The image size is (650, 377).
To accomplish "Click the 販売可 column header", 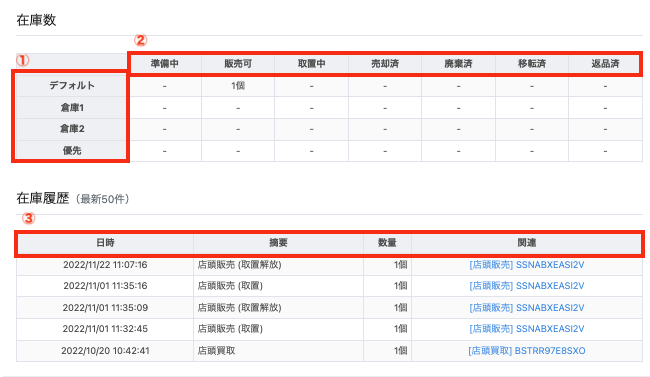I will (x=238, y=63).
